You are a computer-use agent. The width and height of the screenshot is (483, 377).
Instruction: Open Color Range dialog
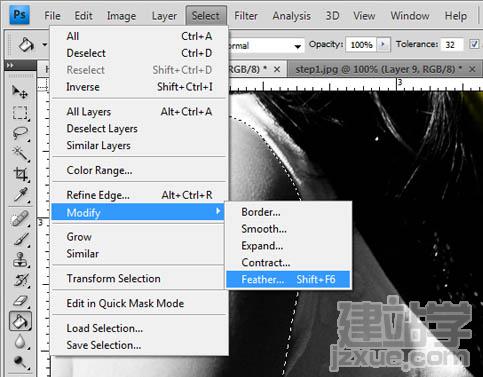pos(139,170)
